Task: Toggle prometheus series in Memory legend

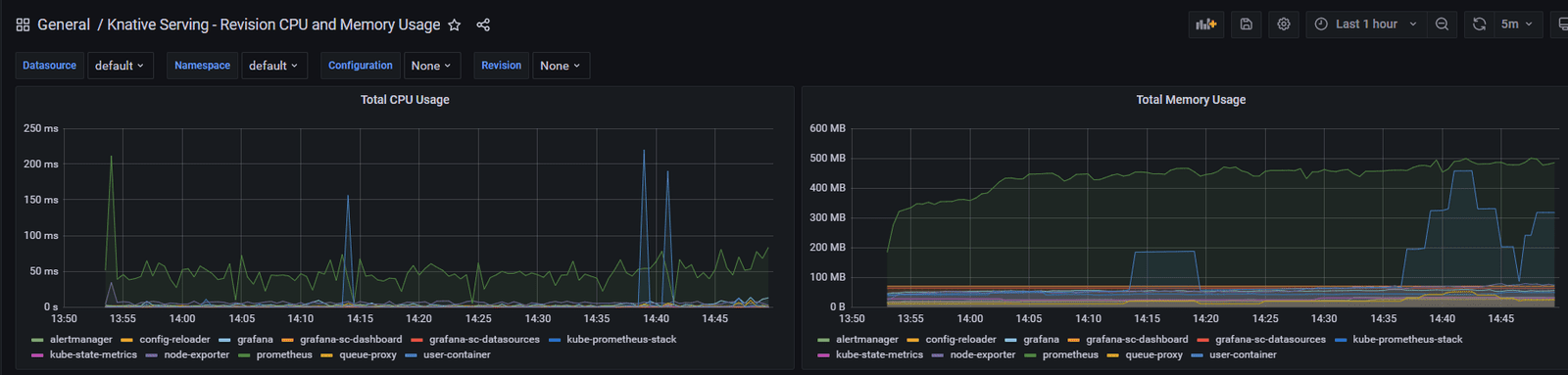Action: pos(1070,355)
